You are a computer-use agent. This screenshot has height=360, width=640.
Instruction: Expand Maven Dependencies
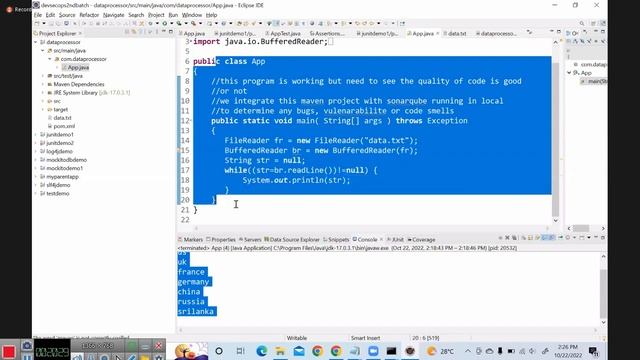[43, 84]
